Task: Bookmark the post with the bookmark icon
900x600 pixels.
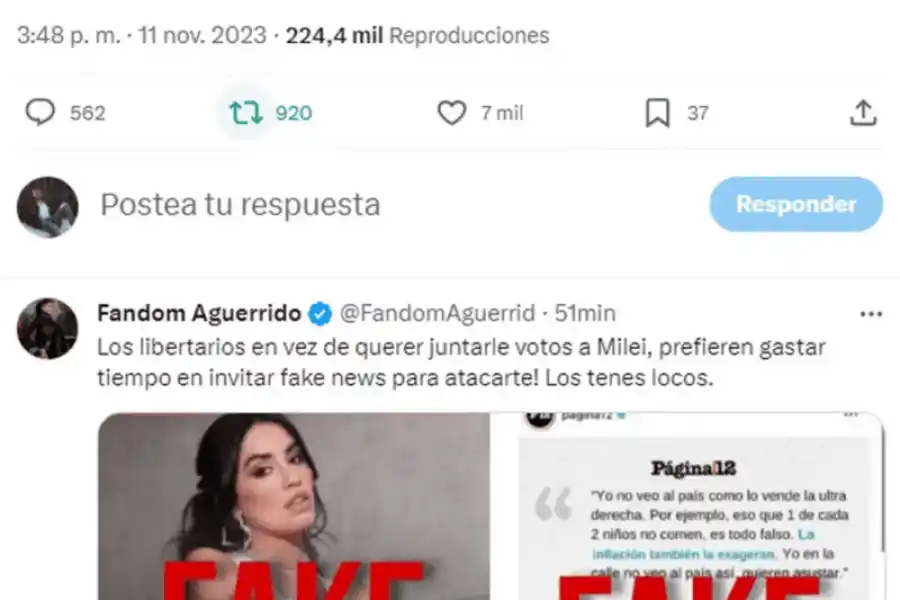Action: click(x=657, y=113)
